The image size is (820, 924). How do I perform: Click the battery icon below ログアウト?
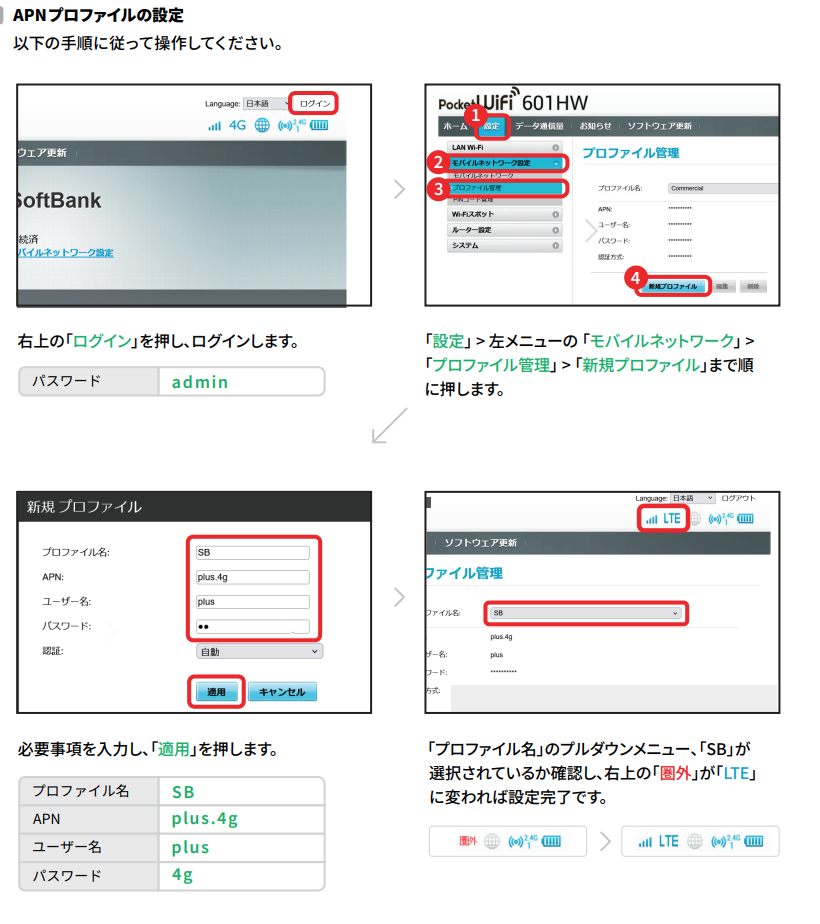point(745,519)
